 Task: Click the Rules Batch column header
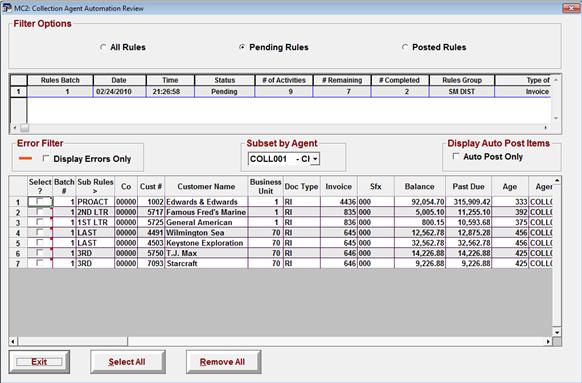tap(60, 80)
